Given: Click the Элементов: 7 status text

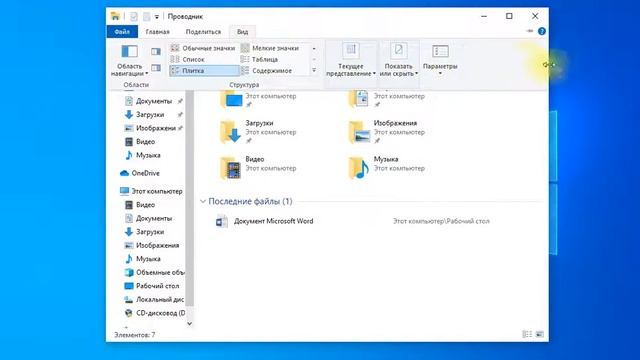Looking at the screenshot, I should point(135,335).
